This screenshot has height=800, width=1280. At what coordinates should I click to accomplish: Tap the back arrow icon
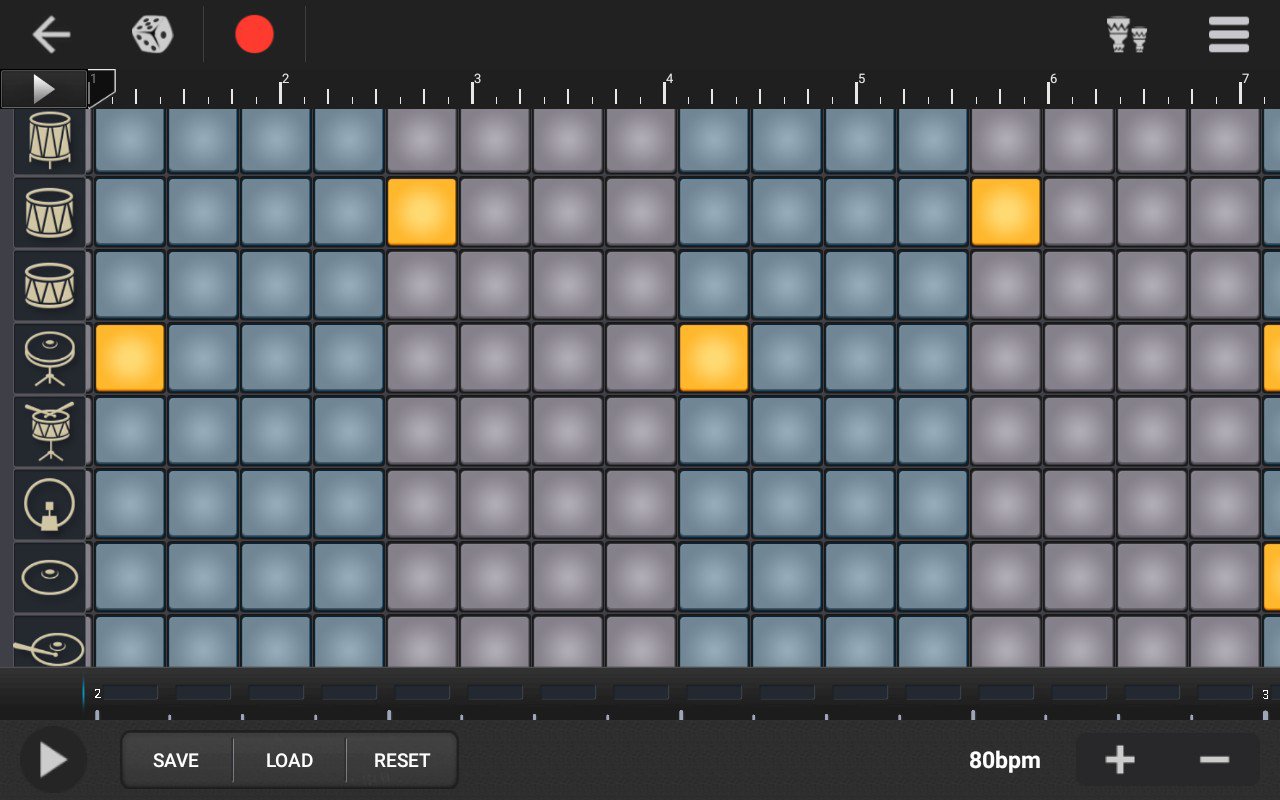(51, 35)
